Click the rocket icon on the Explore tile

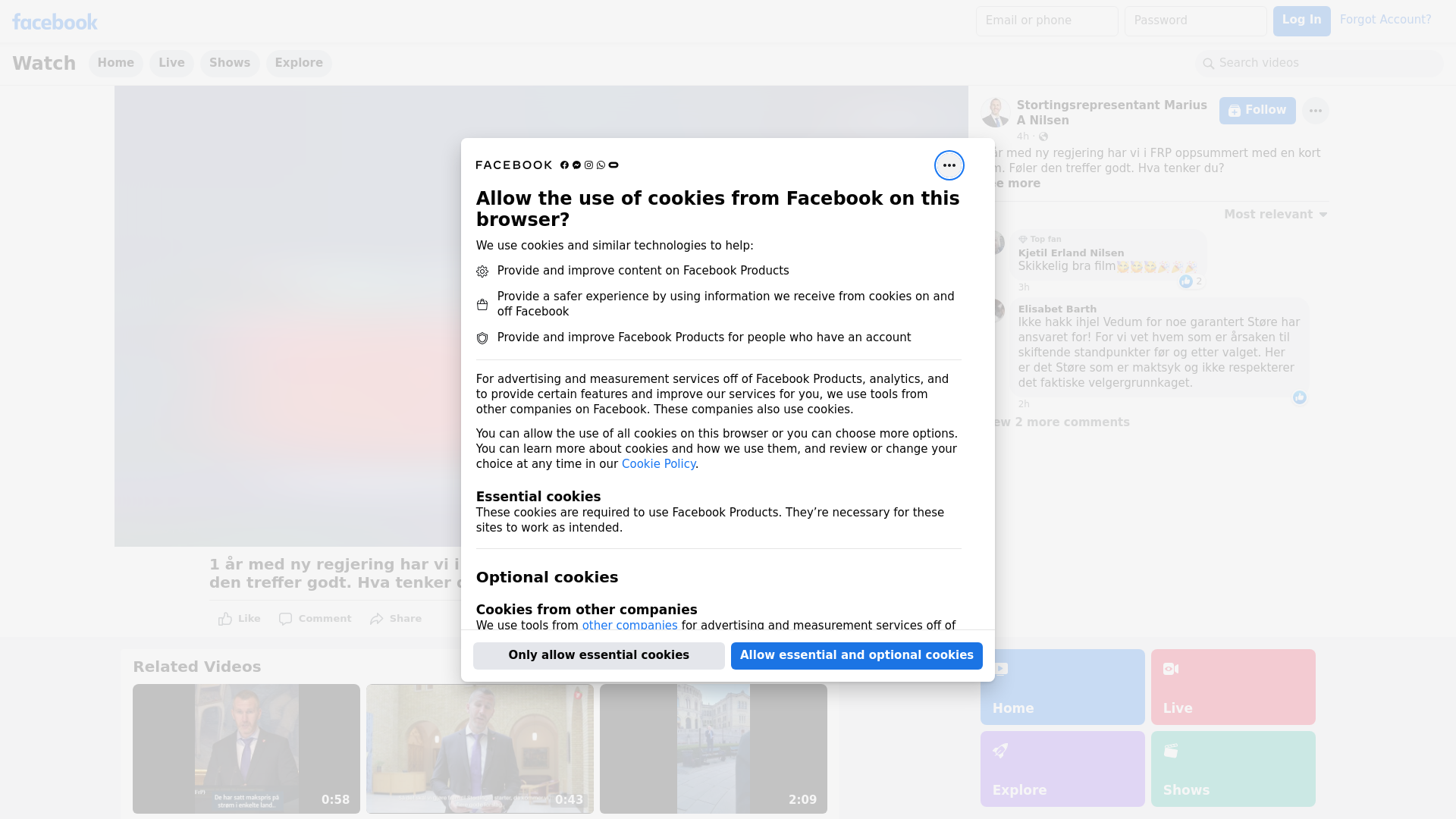tap(1000, 751)
